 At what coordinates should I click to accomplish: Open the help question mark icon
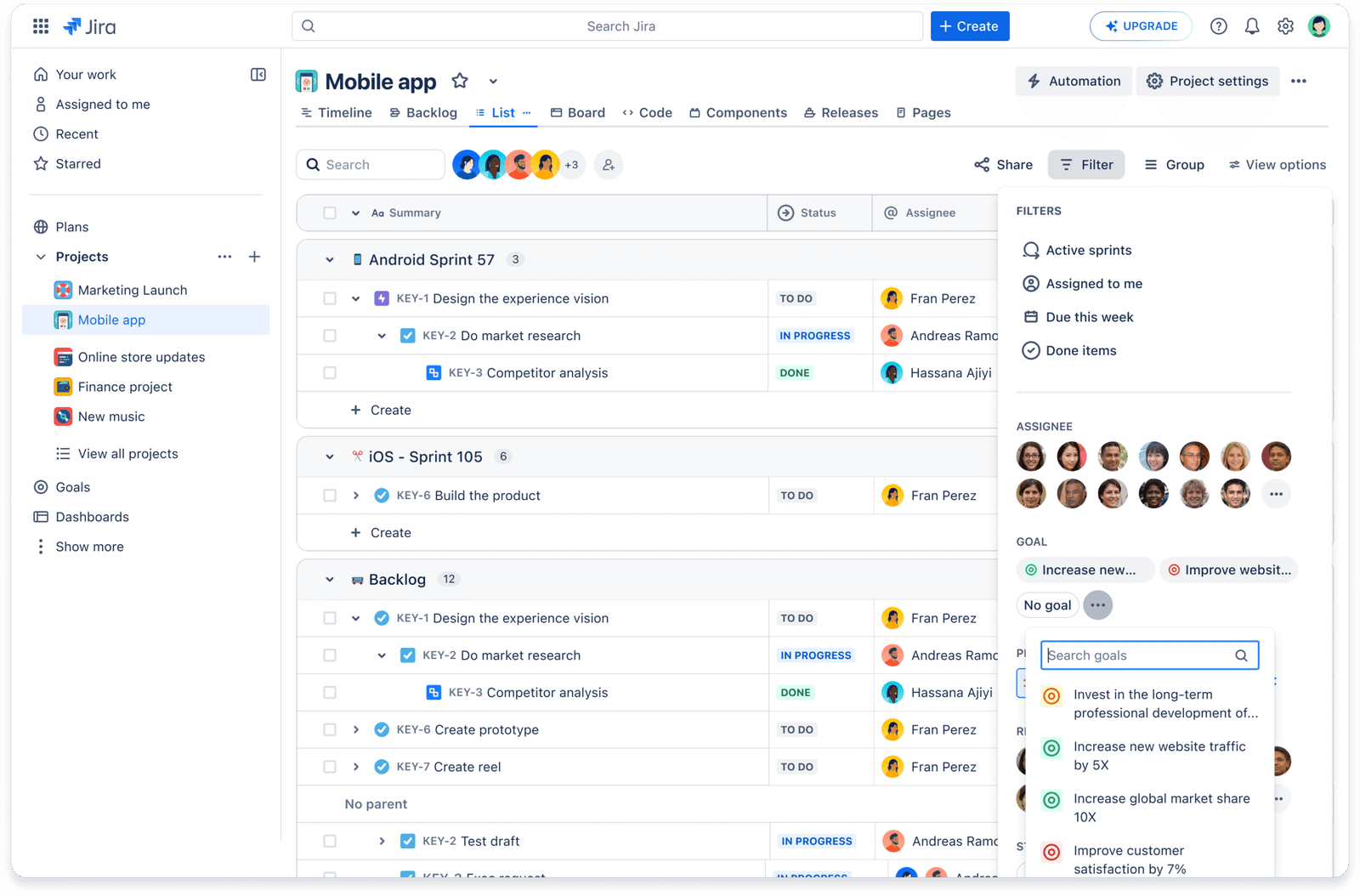(x=1219, y=26)
